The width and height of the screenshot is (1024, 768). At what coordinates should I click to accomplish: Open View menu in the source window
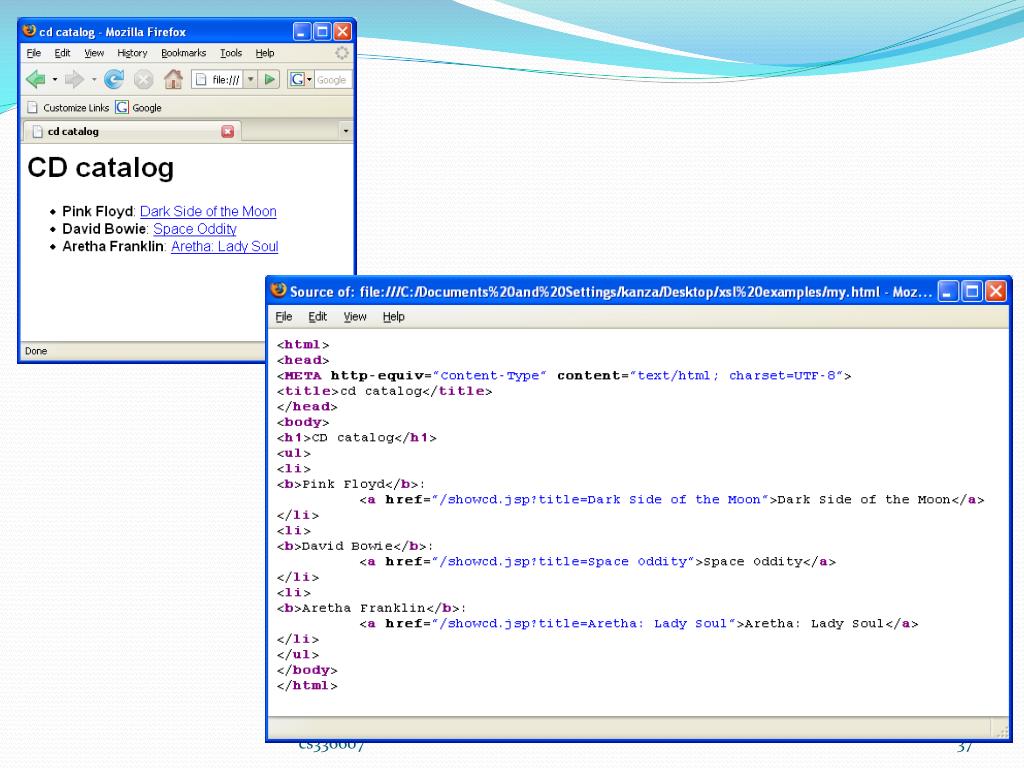(x=355, y=317)
